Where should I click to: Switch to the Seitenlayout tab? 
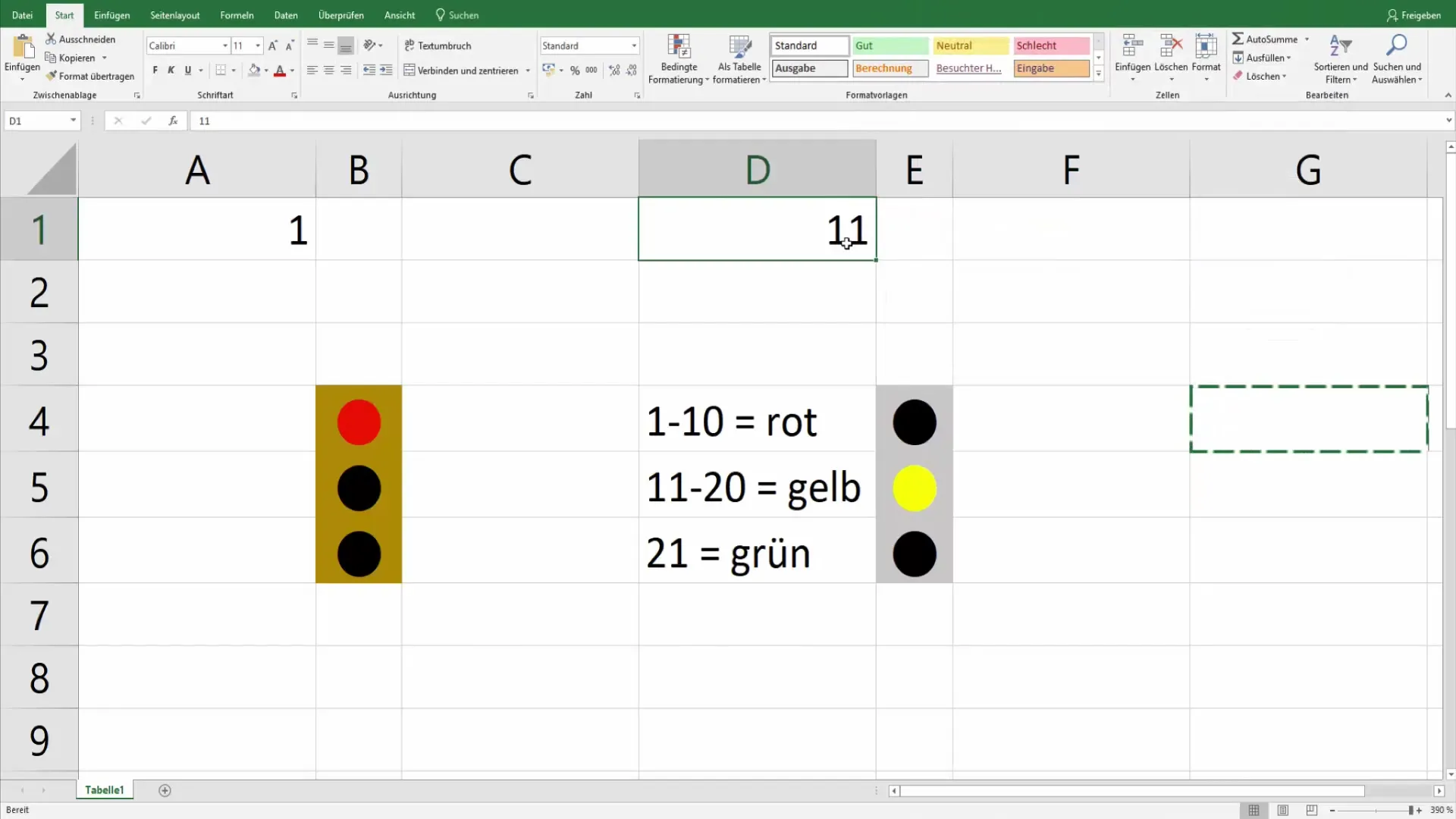(x=175, y=15)
